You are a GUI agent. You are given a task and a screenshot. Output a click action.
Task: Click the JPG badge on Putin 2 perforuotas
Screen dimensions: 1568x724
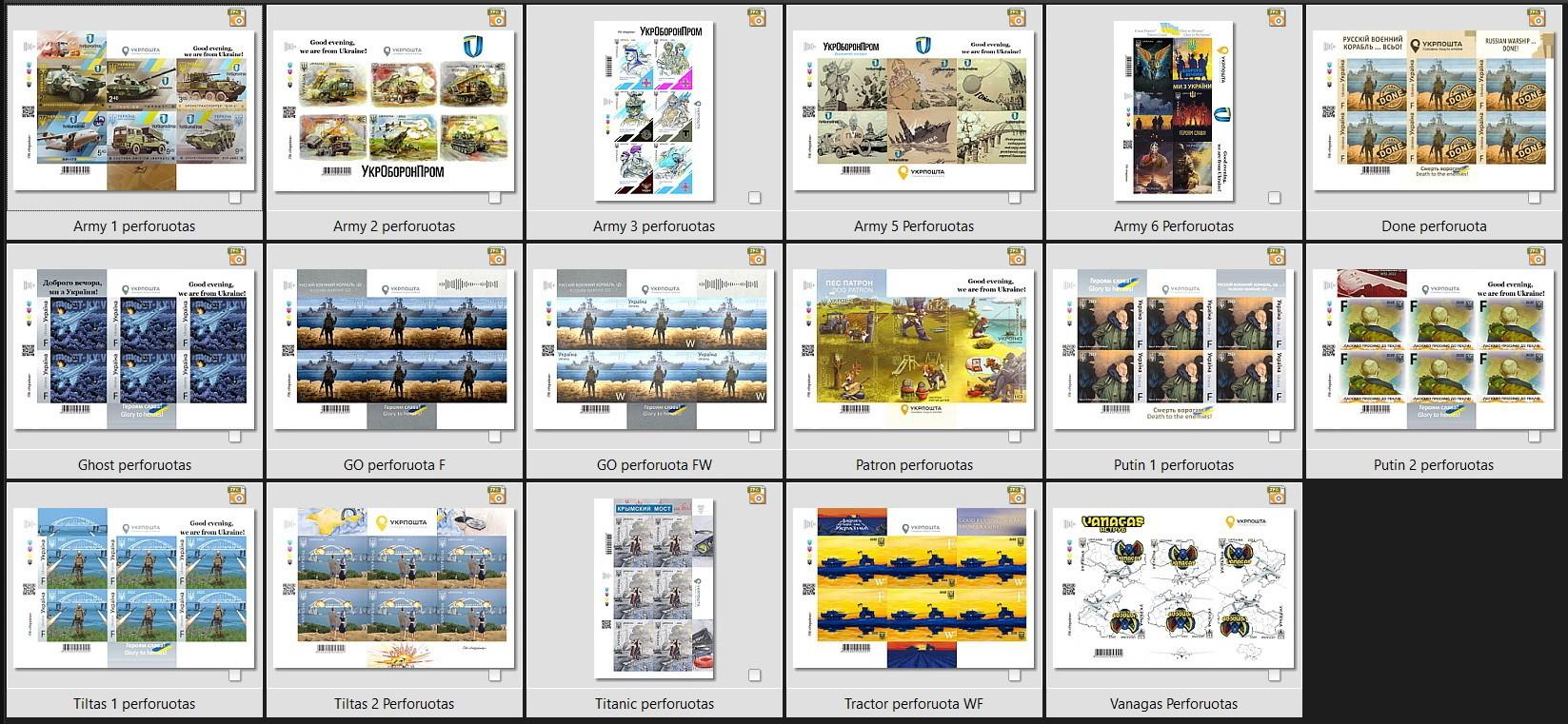coord(1537,256)
